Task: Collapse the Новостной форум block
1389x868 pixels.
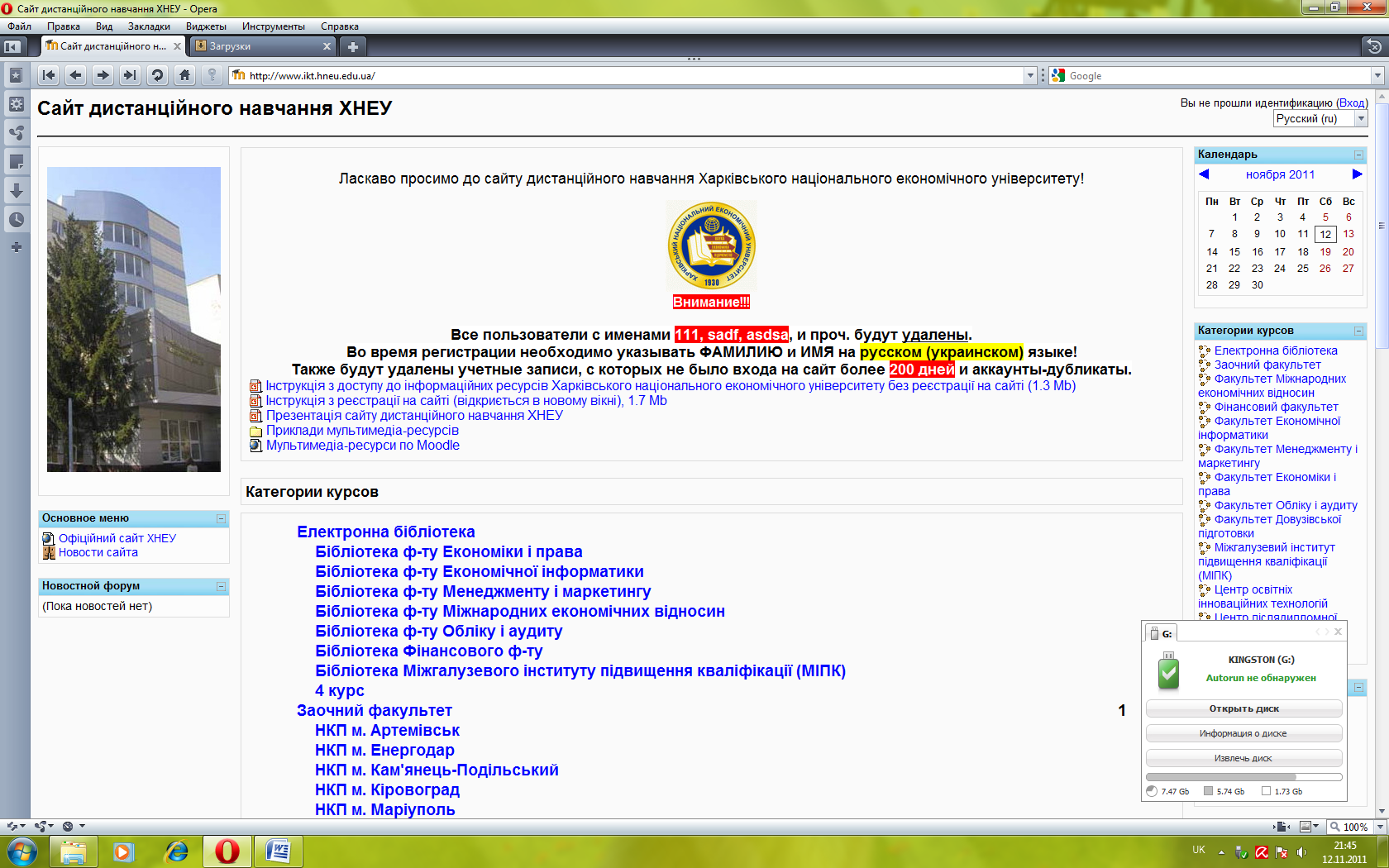Action: pos(221,586)
